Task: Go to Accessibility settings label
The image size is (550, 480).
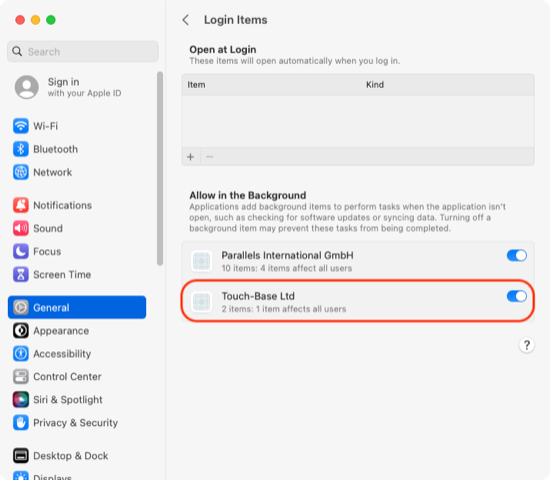Action: pyautogui.click(x=62, y=354)
